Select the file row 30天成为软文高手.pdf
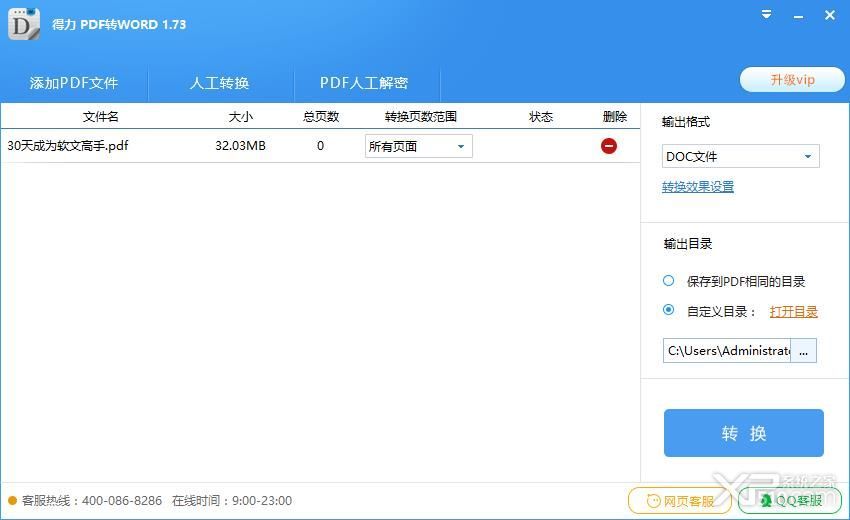This screenshot has width=850, height=520. [320, 146]
